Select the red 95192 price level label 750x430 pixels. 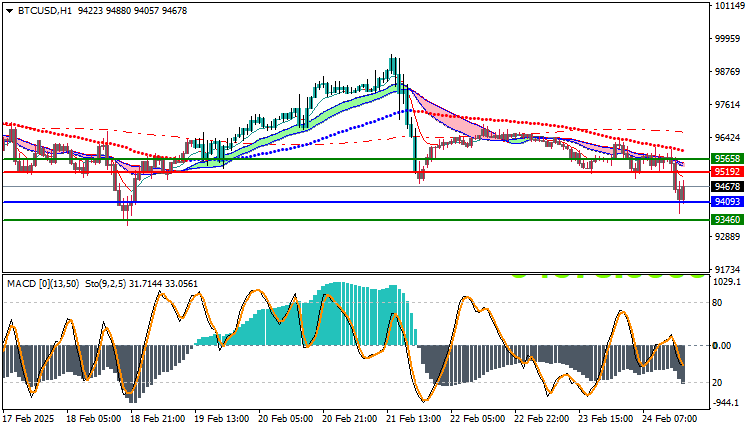tap(727, 172)
